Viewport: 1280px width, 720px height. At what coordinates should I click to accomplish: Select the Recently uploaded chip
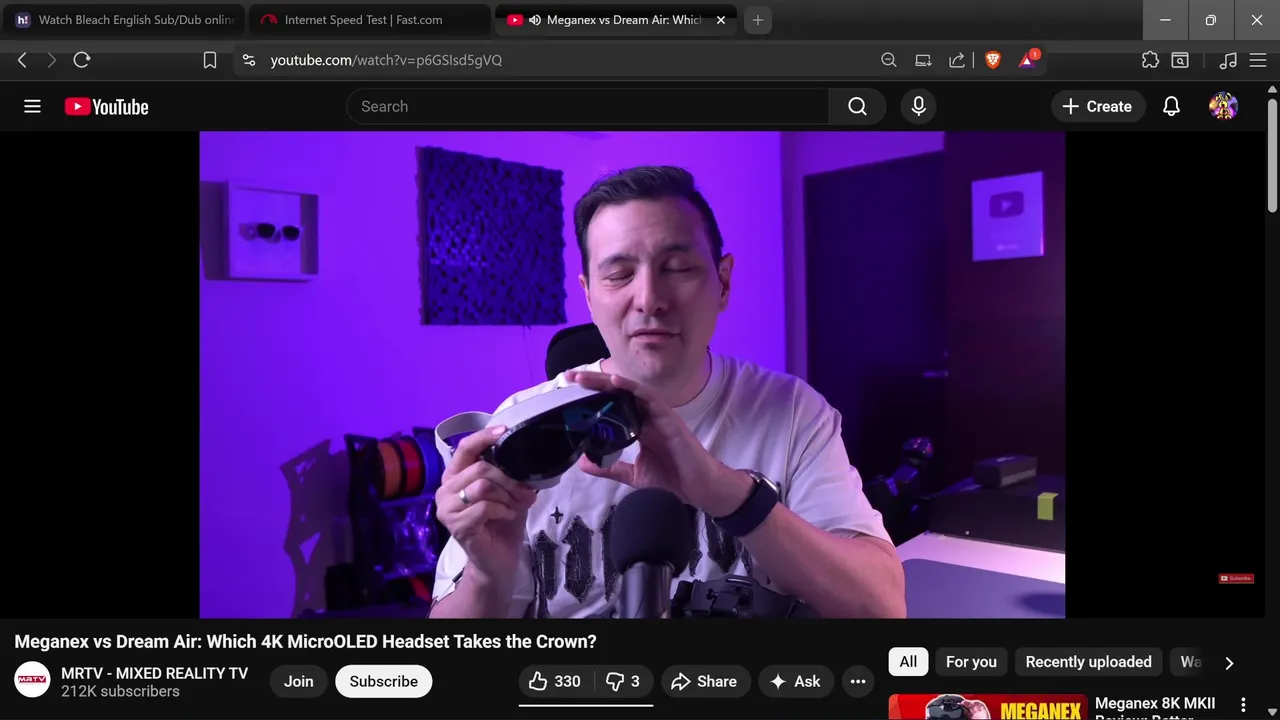click(1088, 662)
